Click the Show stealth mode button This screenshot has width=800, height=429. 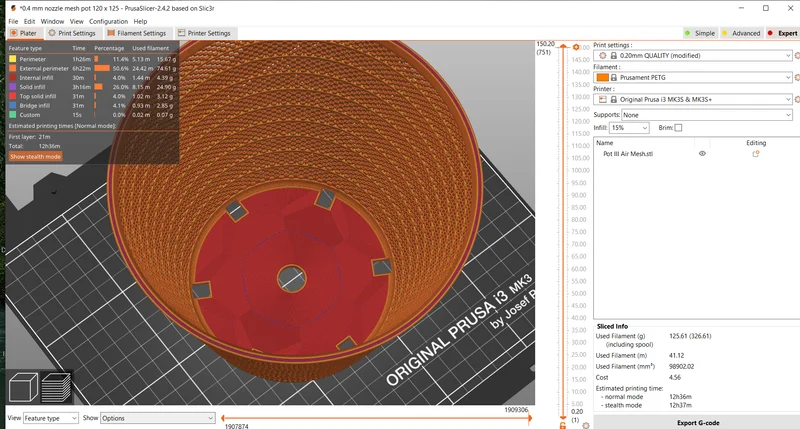(x=35, y=157)
